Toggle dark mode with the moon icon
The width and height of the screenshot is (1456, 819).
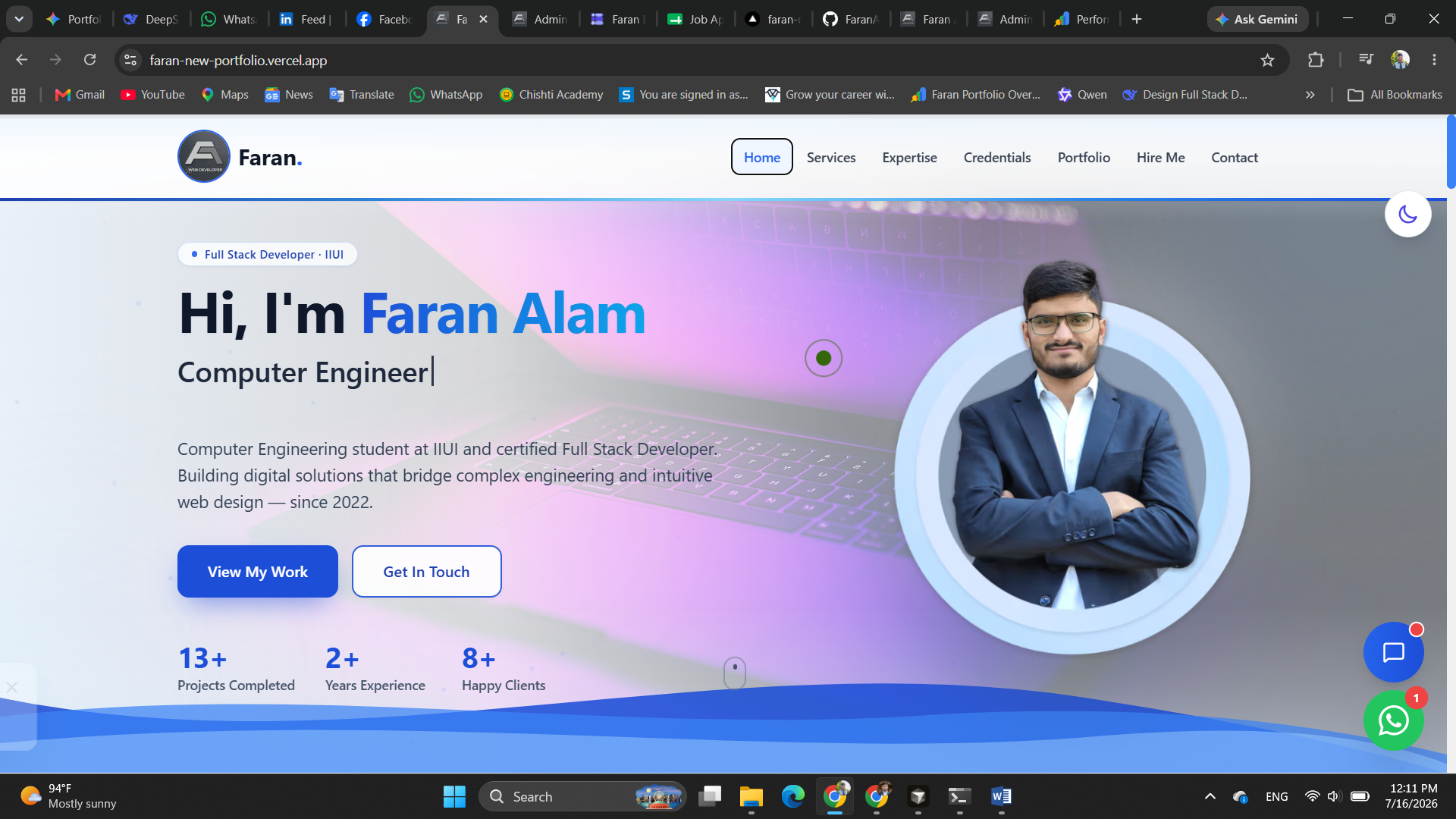click(x=1407, y=215)
